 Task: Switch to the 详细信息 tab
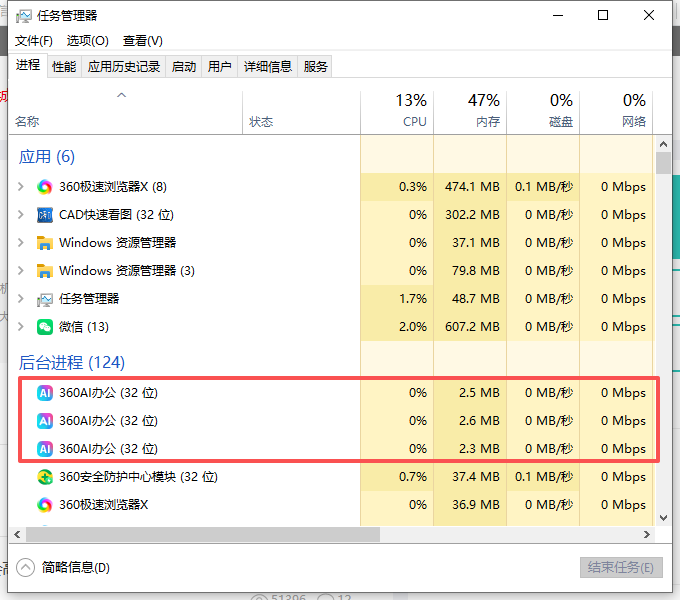coord(267,67)
